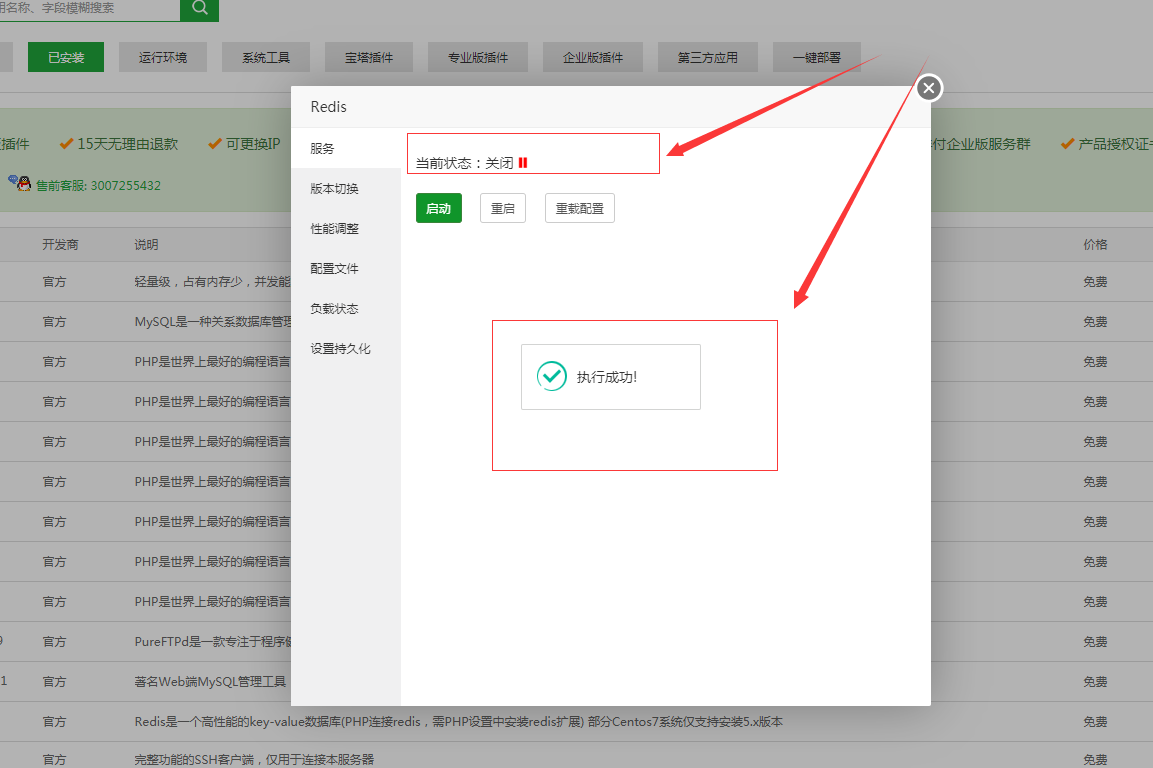1153x768 pixels.
Task: Select 服务 in the Redis sidebar
Action: 346,149
